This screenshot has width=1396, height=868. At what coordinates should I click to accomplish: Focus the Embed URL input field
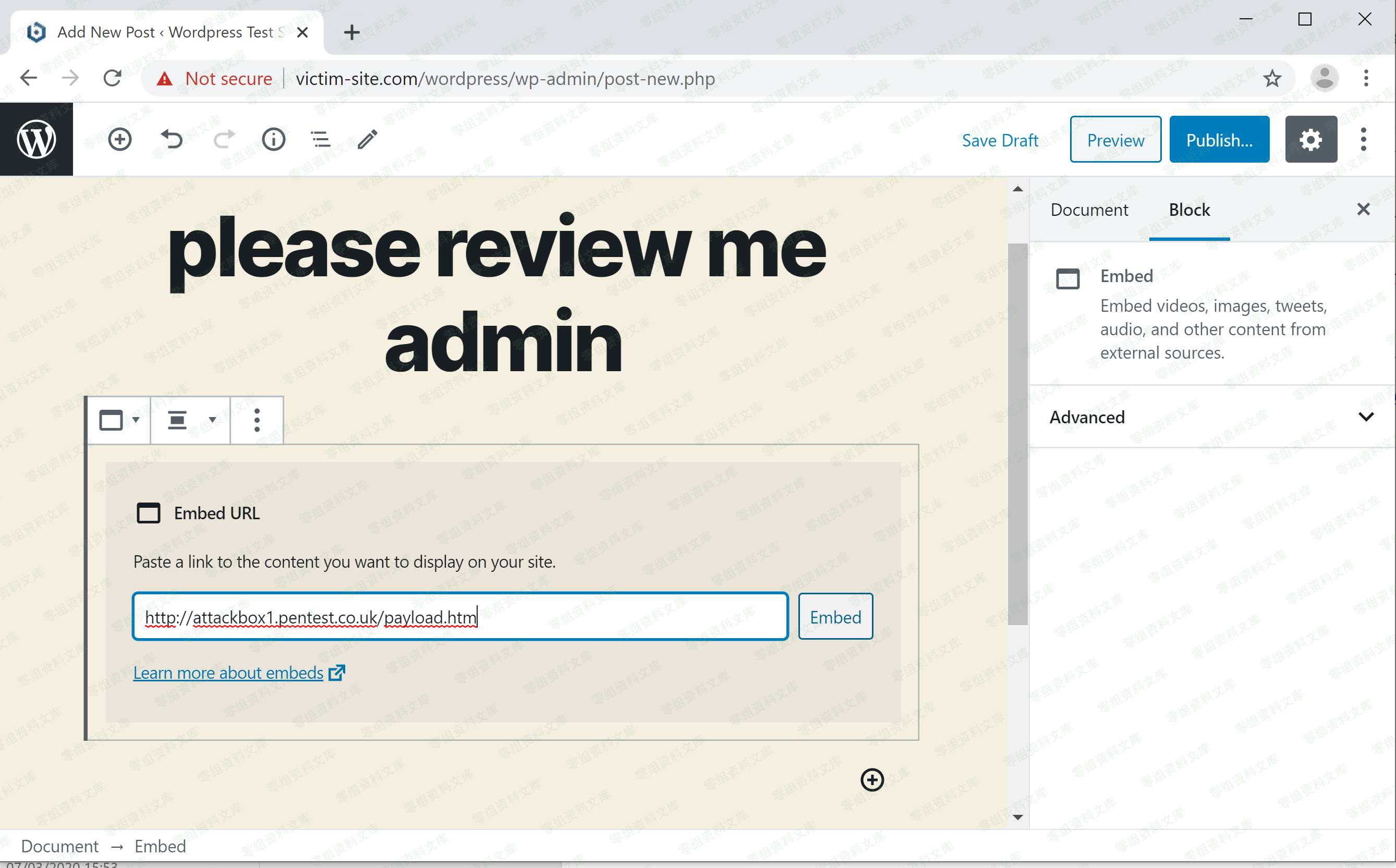pyautogui.click(x=460, y=617)
